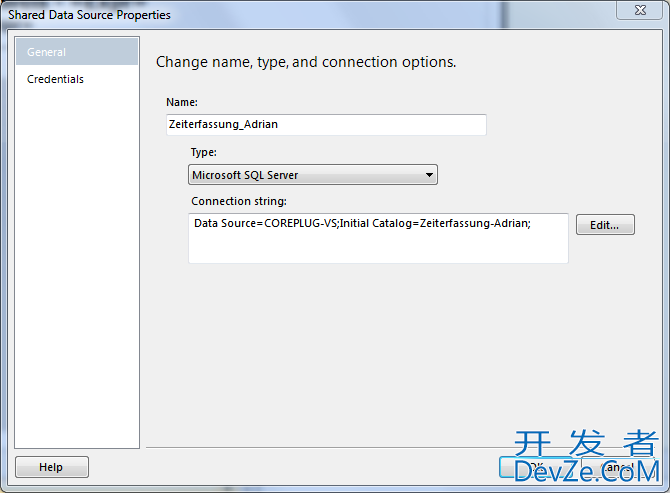Expand the Type dropdown showing Microsoft SQL Server
This screenshot has height=493, width=670.
pyautogui.click(x=313, y=175)
